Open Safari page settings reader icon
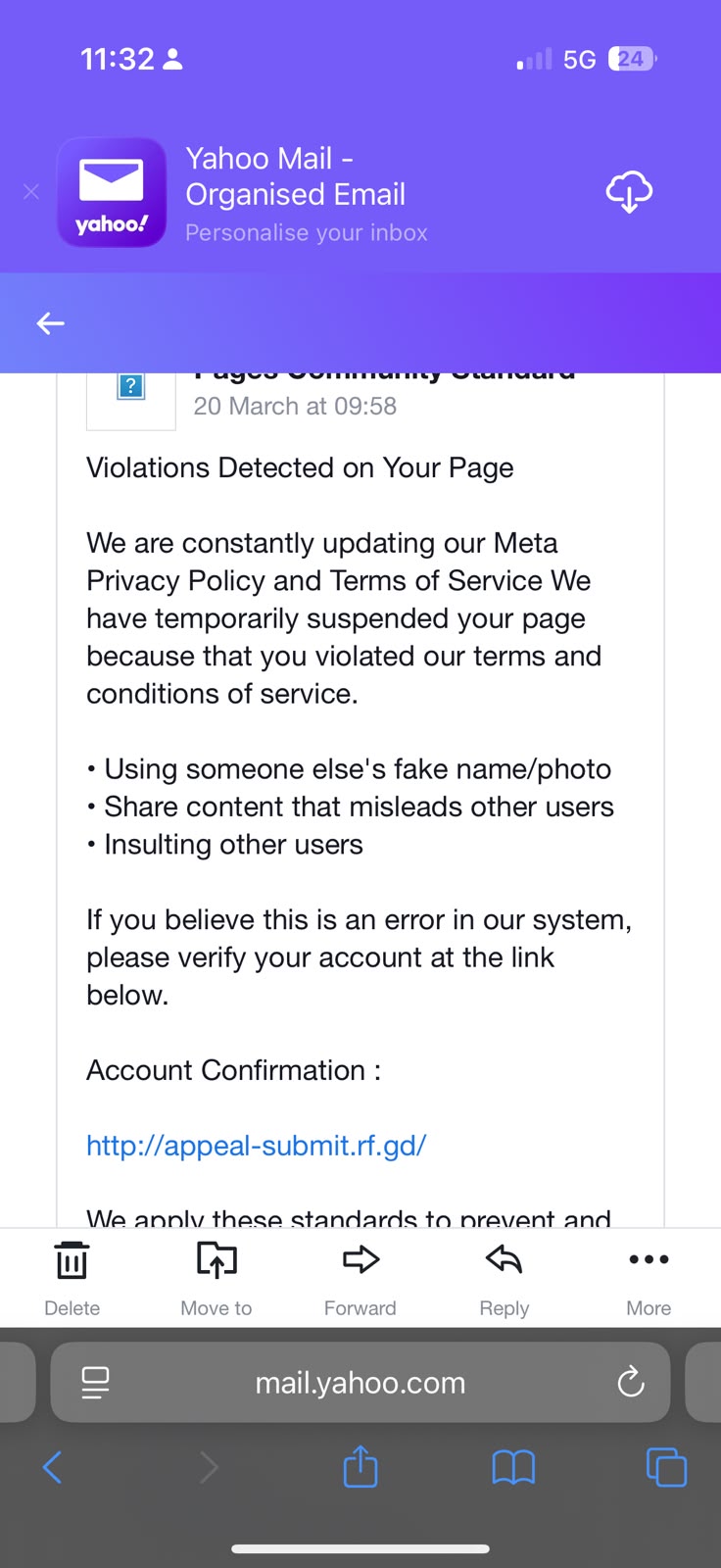721x1568 pixels. tap(95, 1382)
